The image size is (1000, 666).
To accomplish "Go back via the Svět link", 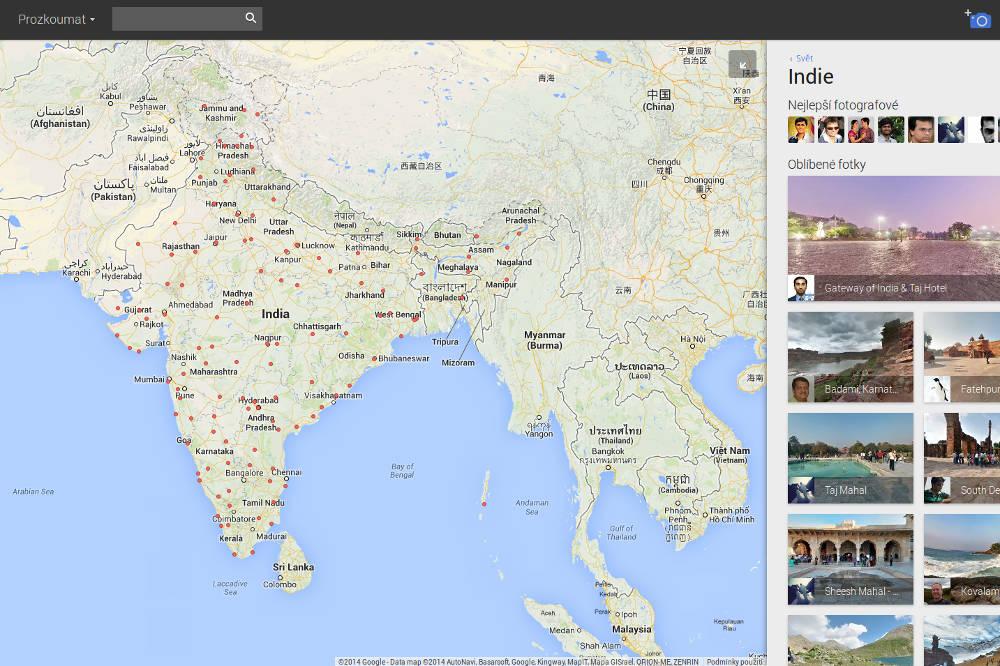I will 802,58.
